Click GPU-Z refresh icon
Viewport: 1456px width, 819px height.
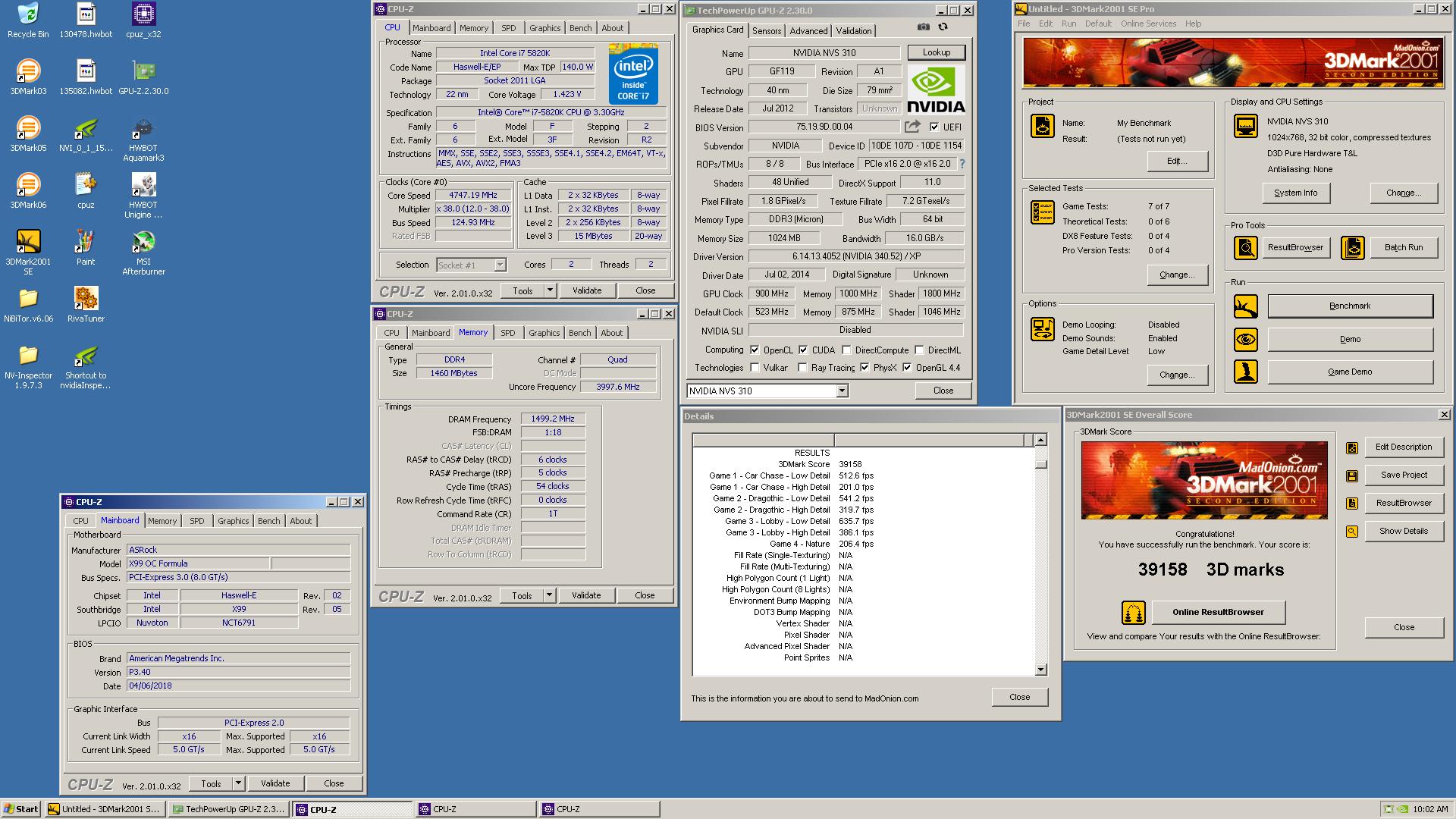943,27
